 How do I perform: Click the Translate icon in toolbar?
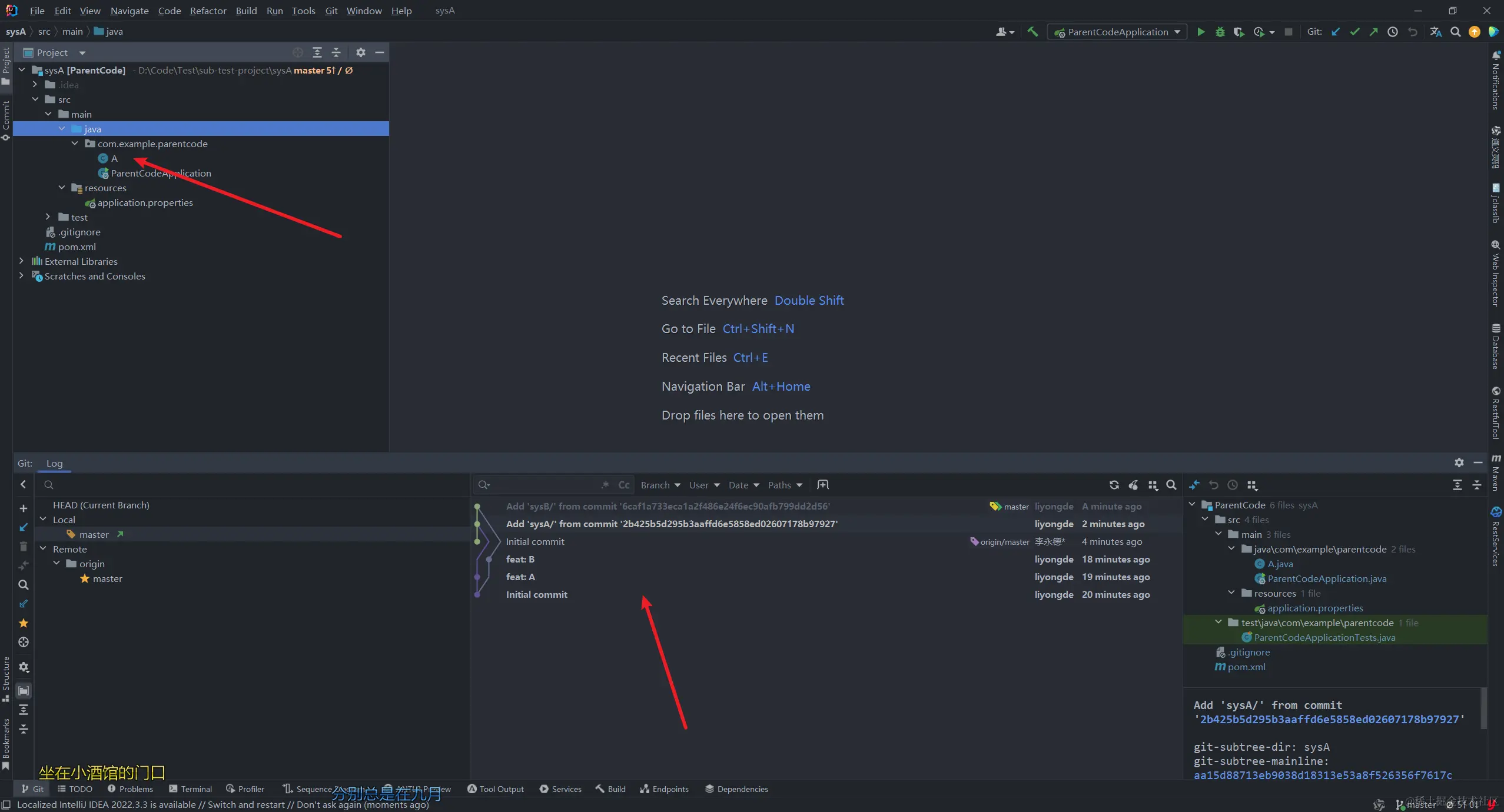(1436, 32)
